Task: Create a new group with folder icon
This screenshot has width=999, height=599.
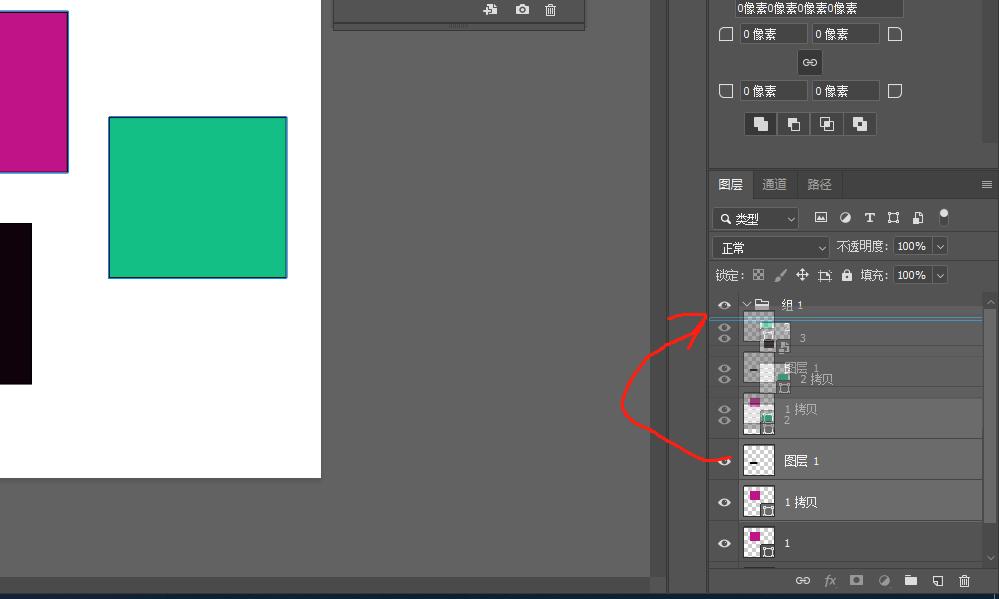Action: point(911,580)
